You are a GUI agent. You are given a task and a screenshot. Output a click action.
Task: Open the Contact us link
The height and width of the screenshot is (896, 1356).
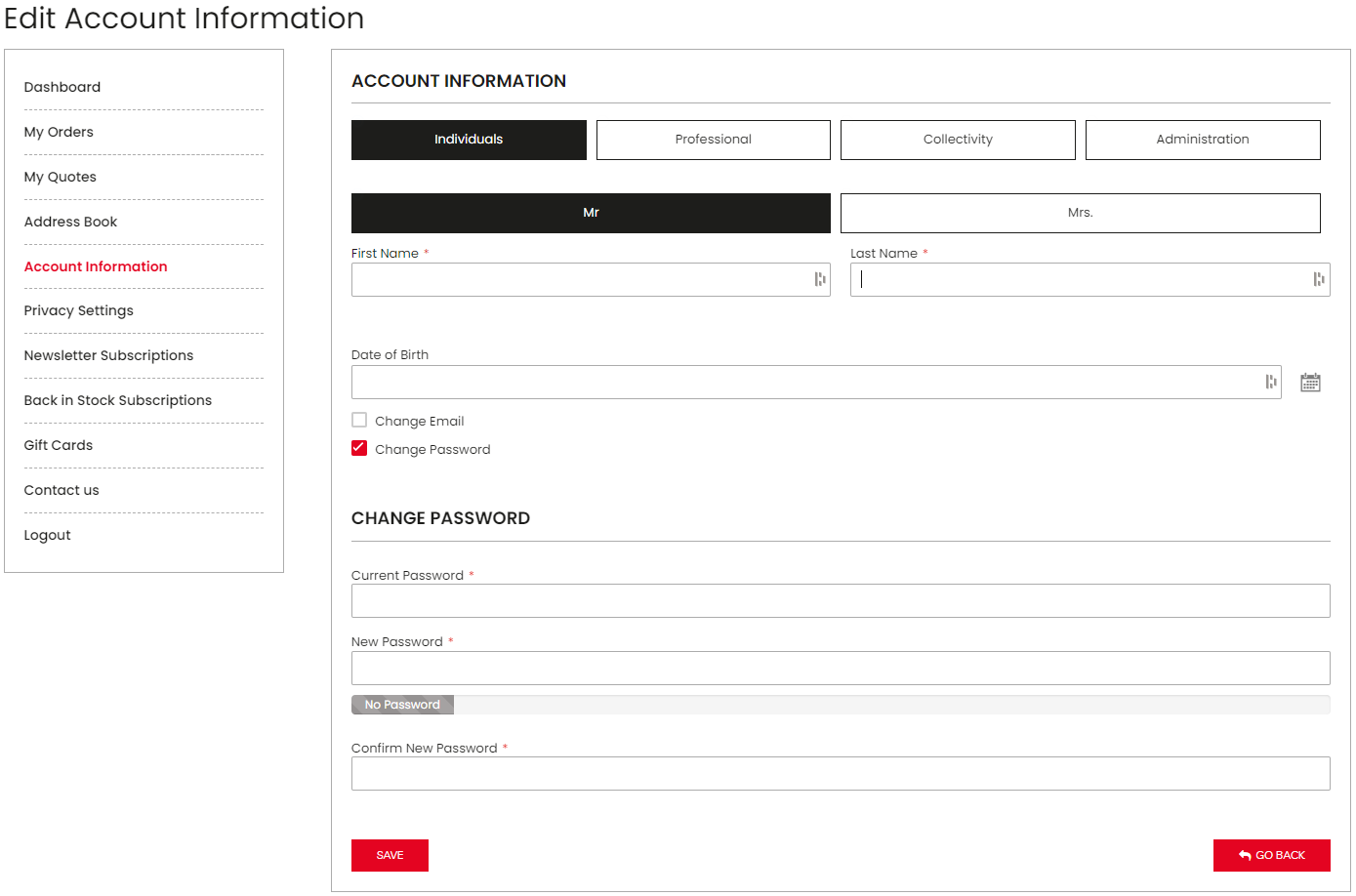click(62, 490)
